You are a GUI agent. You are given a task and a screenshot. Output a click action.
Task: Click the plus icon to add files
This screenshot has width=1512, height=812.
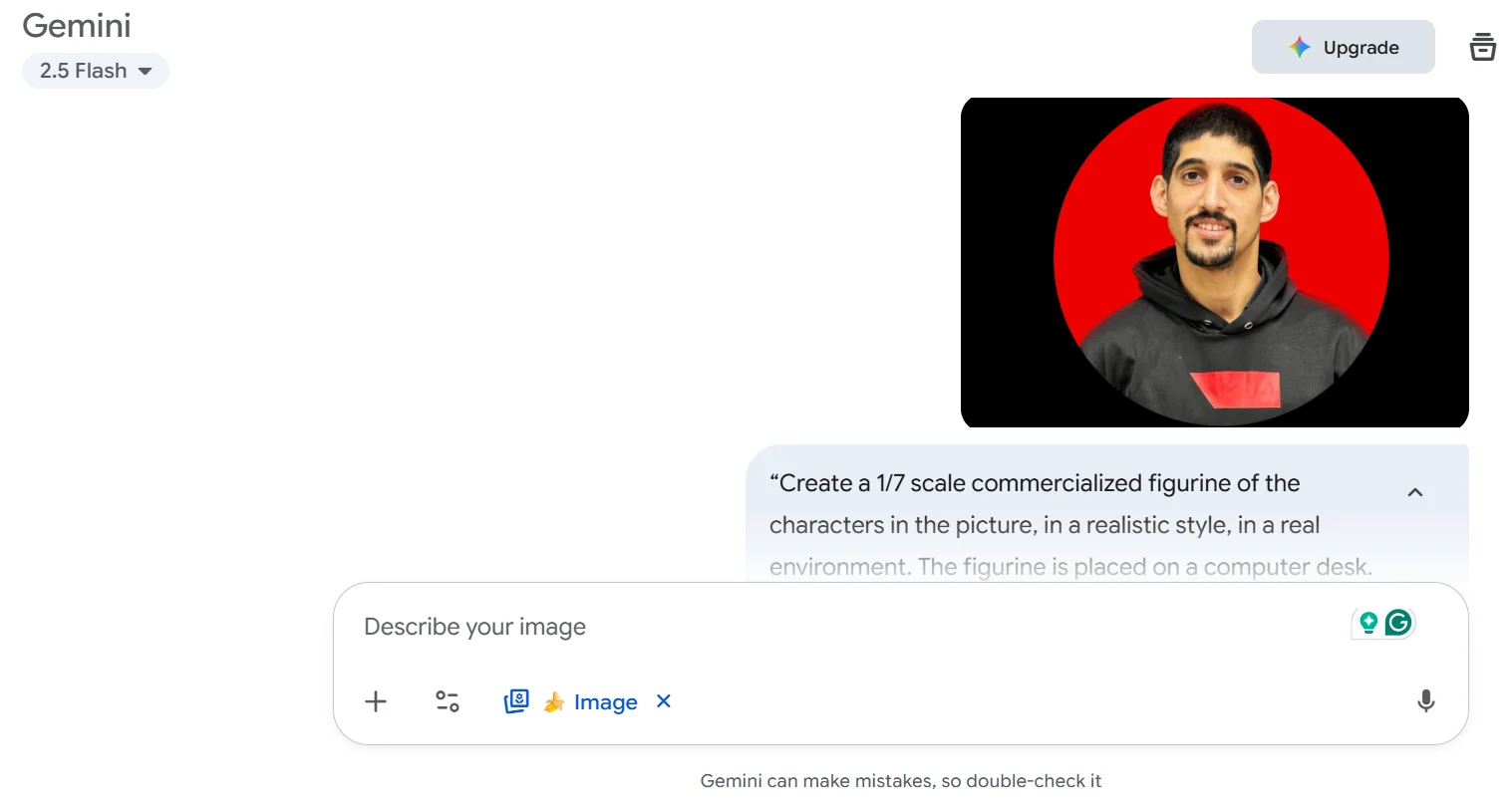[376, 701]
